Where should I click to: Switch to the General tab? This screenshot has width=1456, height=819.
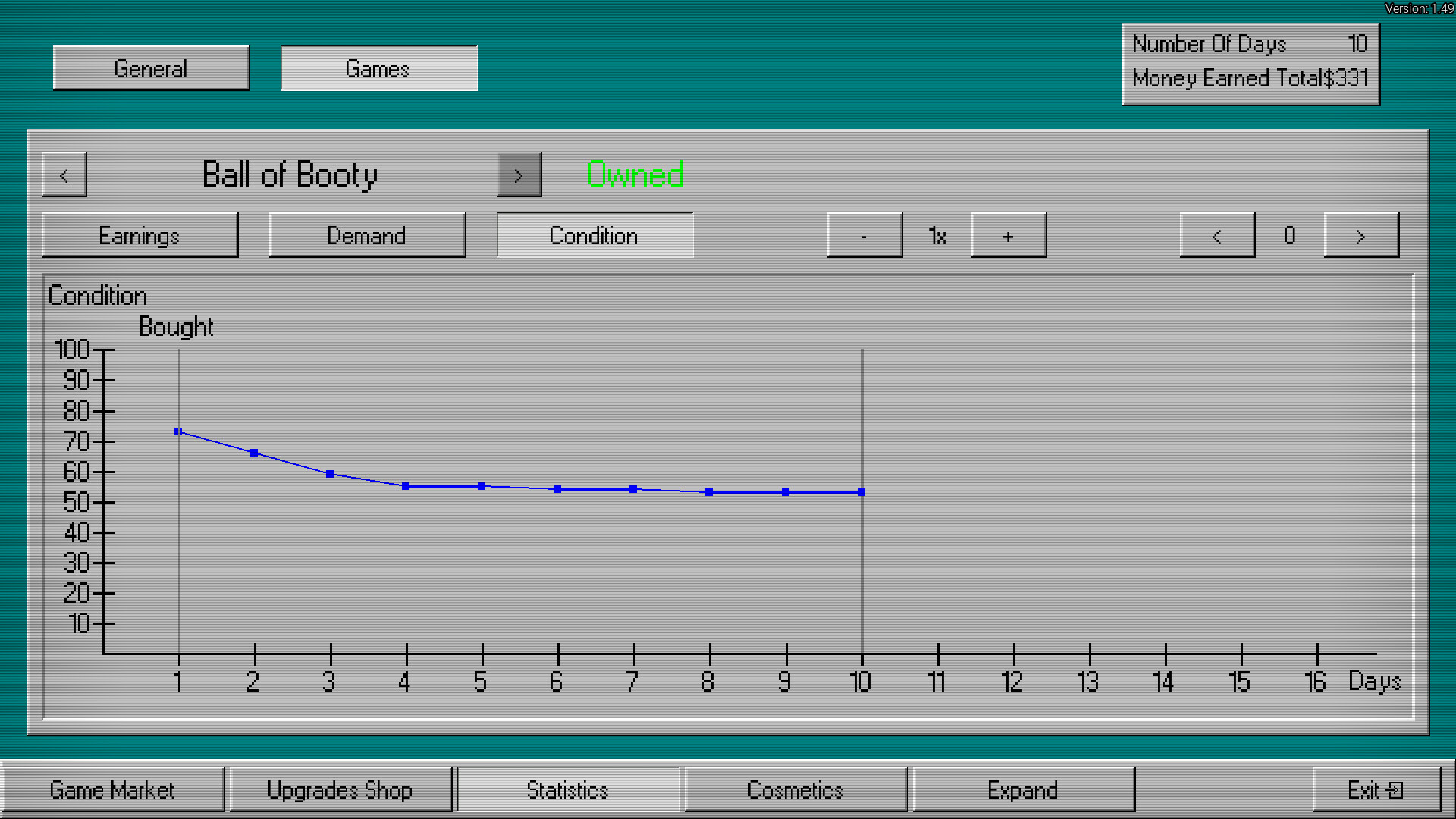[x=151, y=68]
